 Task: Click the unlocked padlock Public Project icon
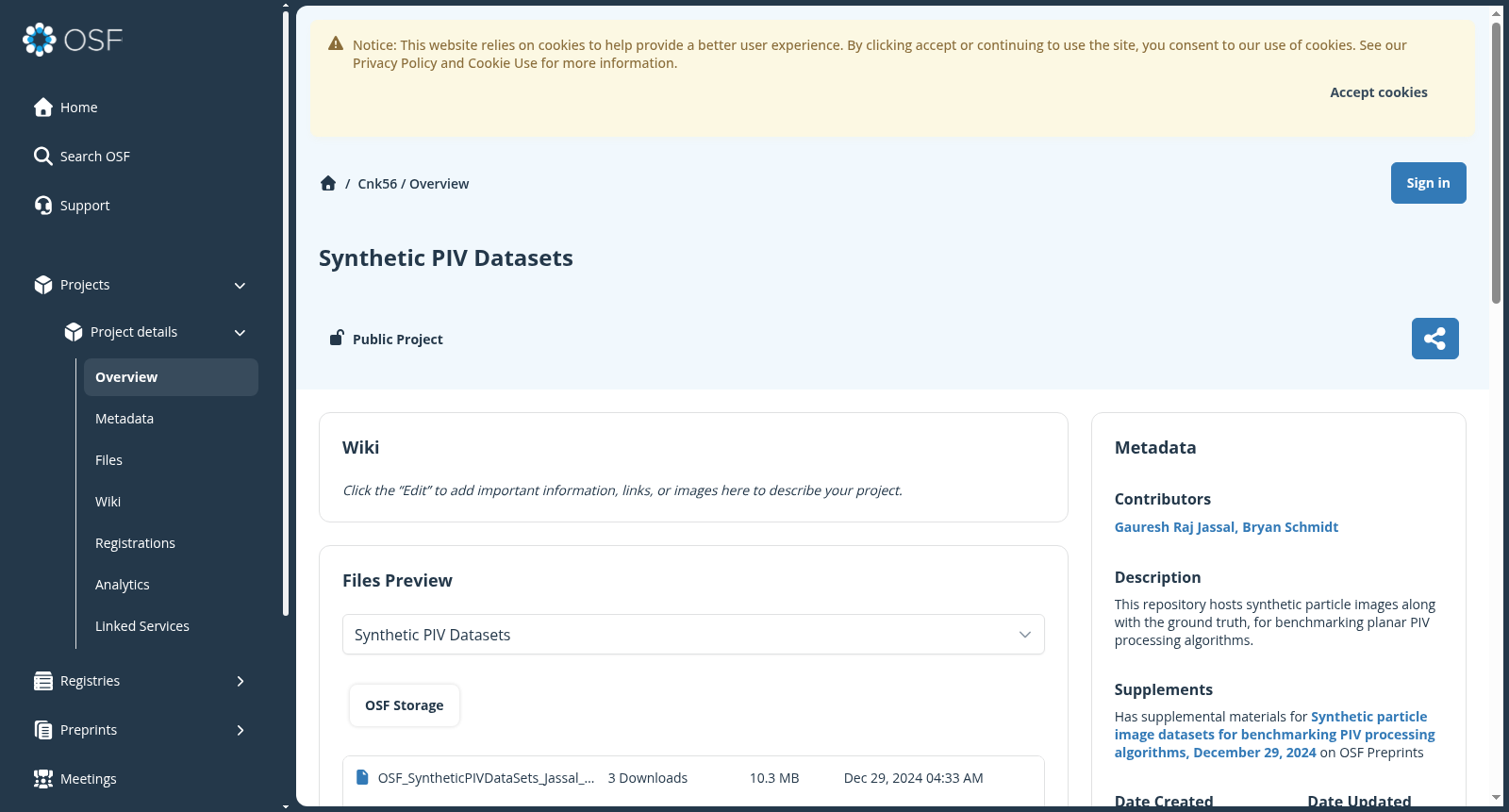coord(336,338)
